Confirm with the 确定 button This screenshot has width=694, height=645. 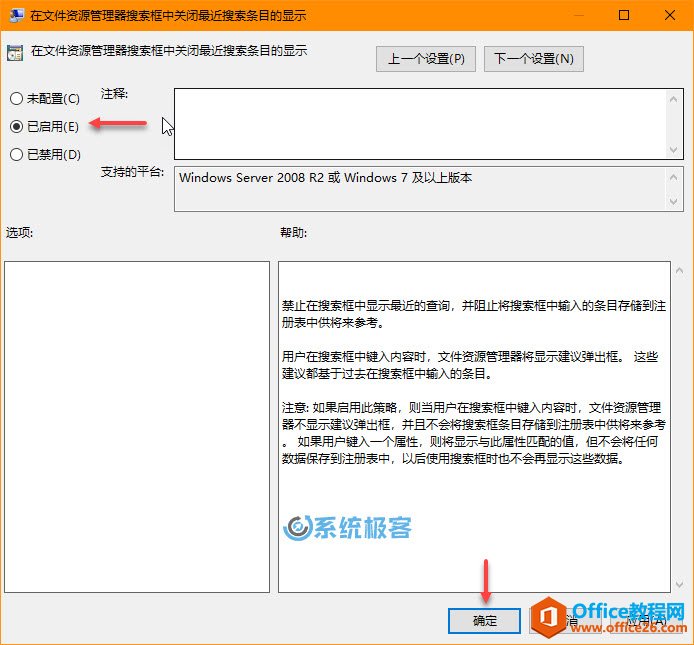click(x=484, y=621)
